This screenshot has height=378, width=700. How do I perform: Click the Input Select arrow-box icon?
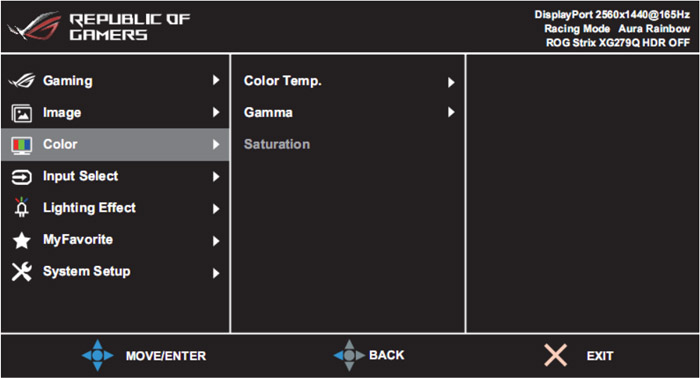tap(21, 177)
